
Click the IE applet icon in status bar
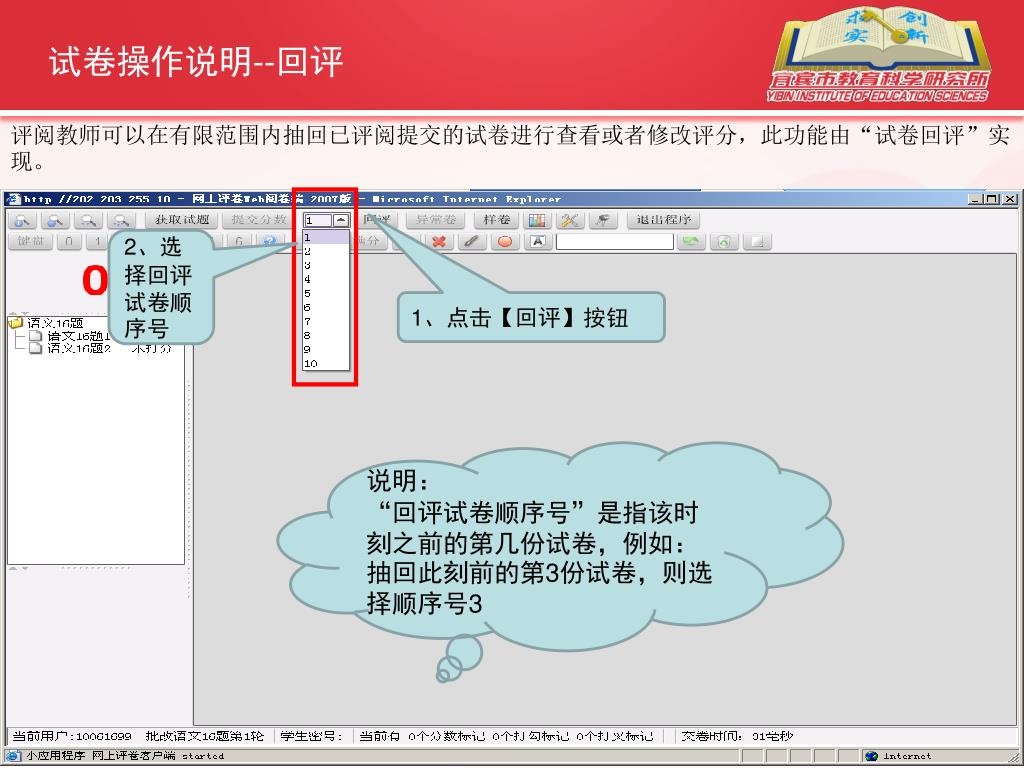click(x=14, y=756)
